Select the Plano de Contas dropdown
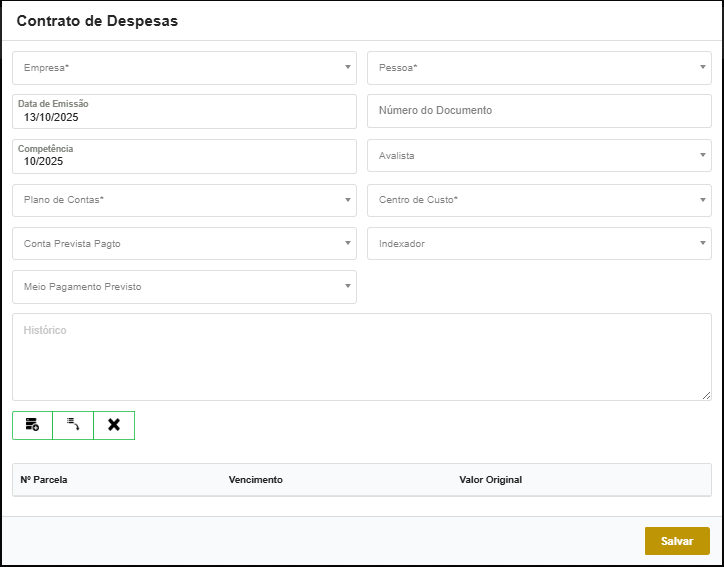This screenshot has height=567, width=724. [184, 200]
